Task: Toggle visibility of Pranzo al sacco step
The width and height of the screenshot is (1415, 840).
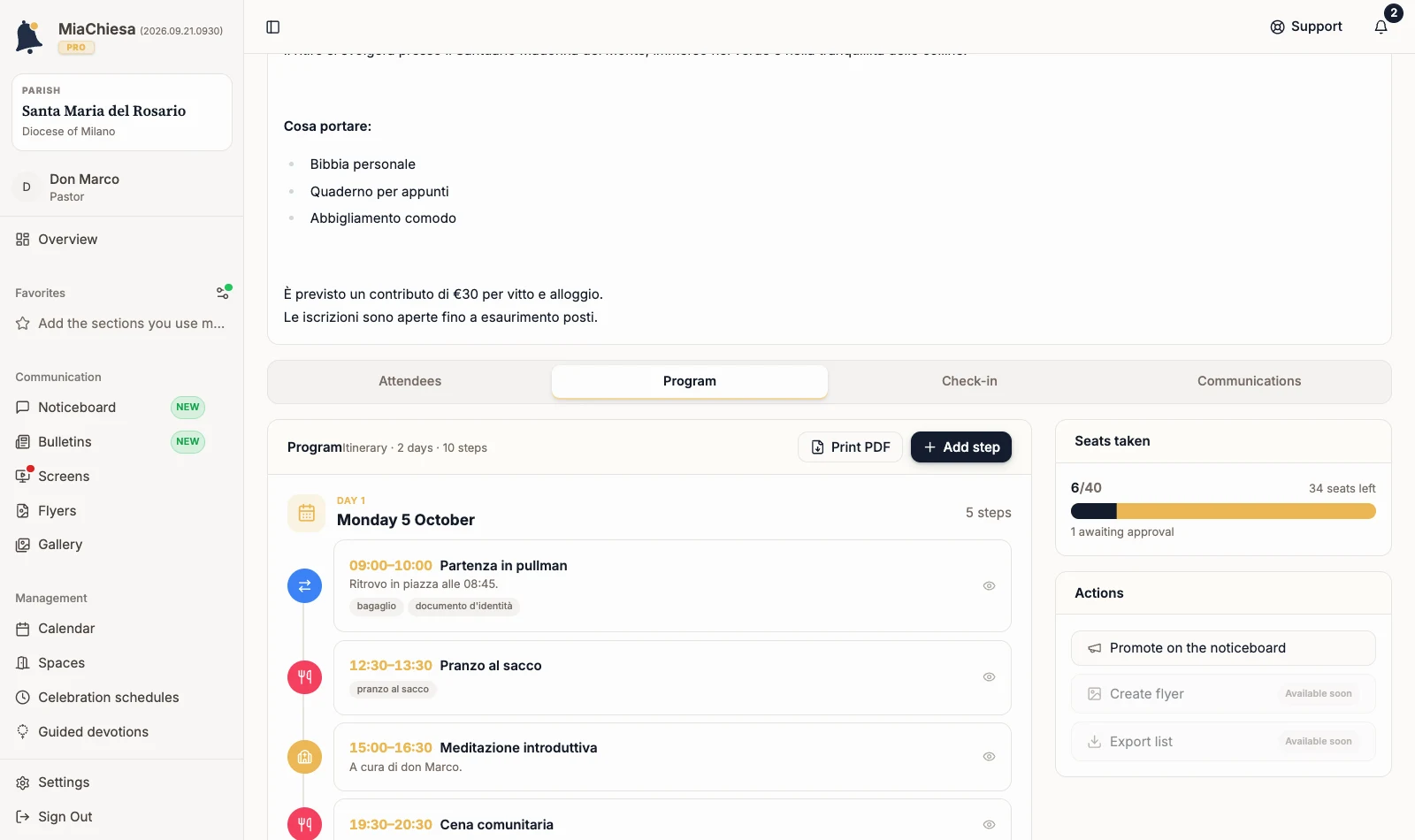Action: tap(990, 677)
